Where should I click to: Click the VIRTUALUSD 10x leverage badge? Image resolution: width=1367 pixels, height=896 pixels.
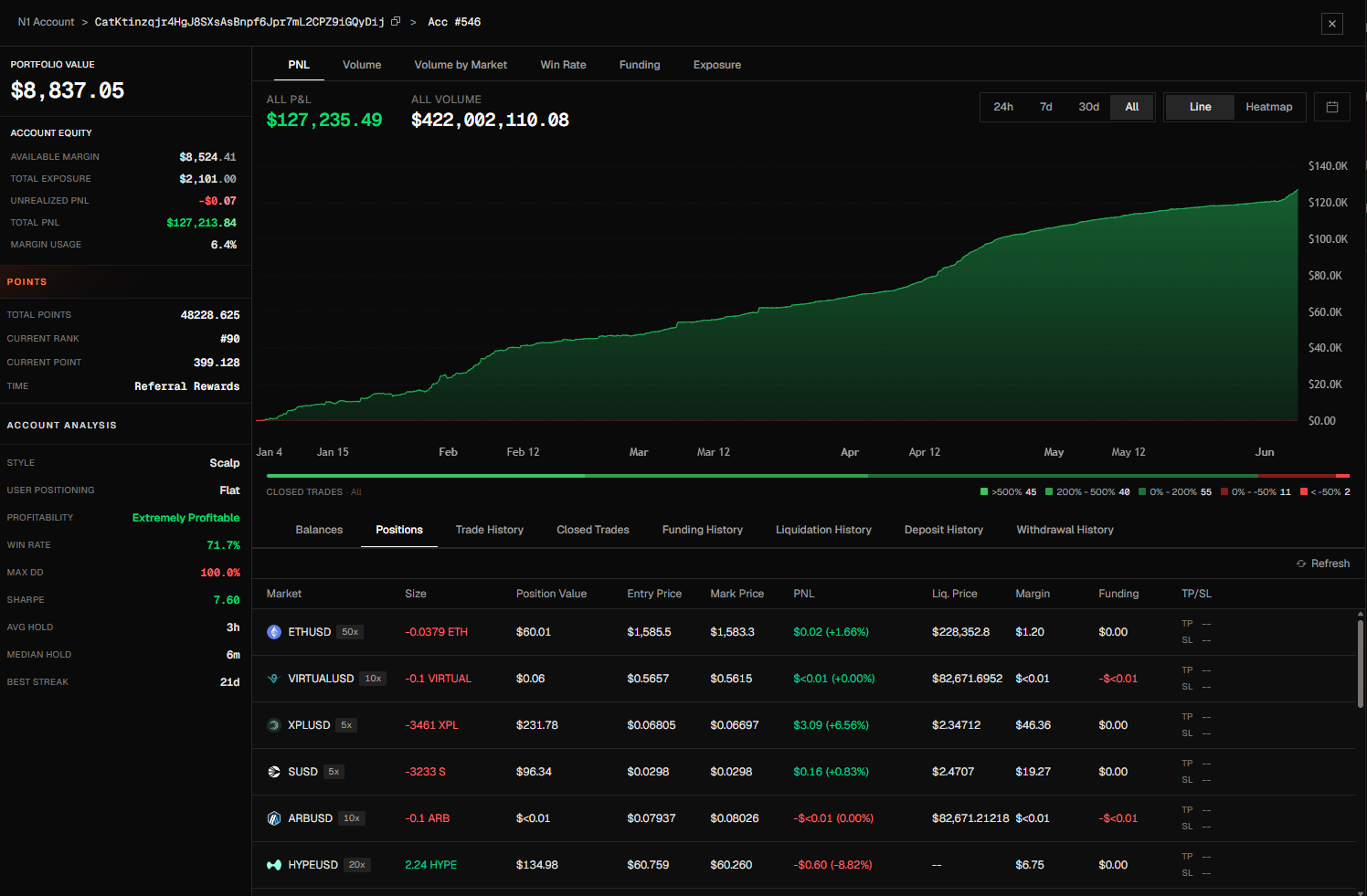373,679
